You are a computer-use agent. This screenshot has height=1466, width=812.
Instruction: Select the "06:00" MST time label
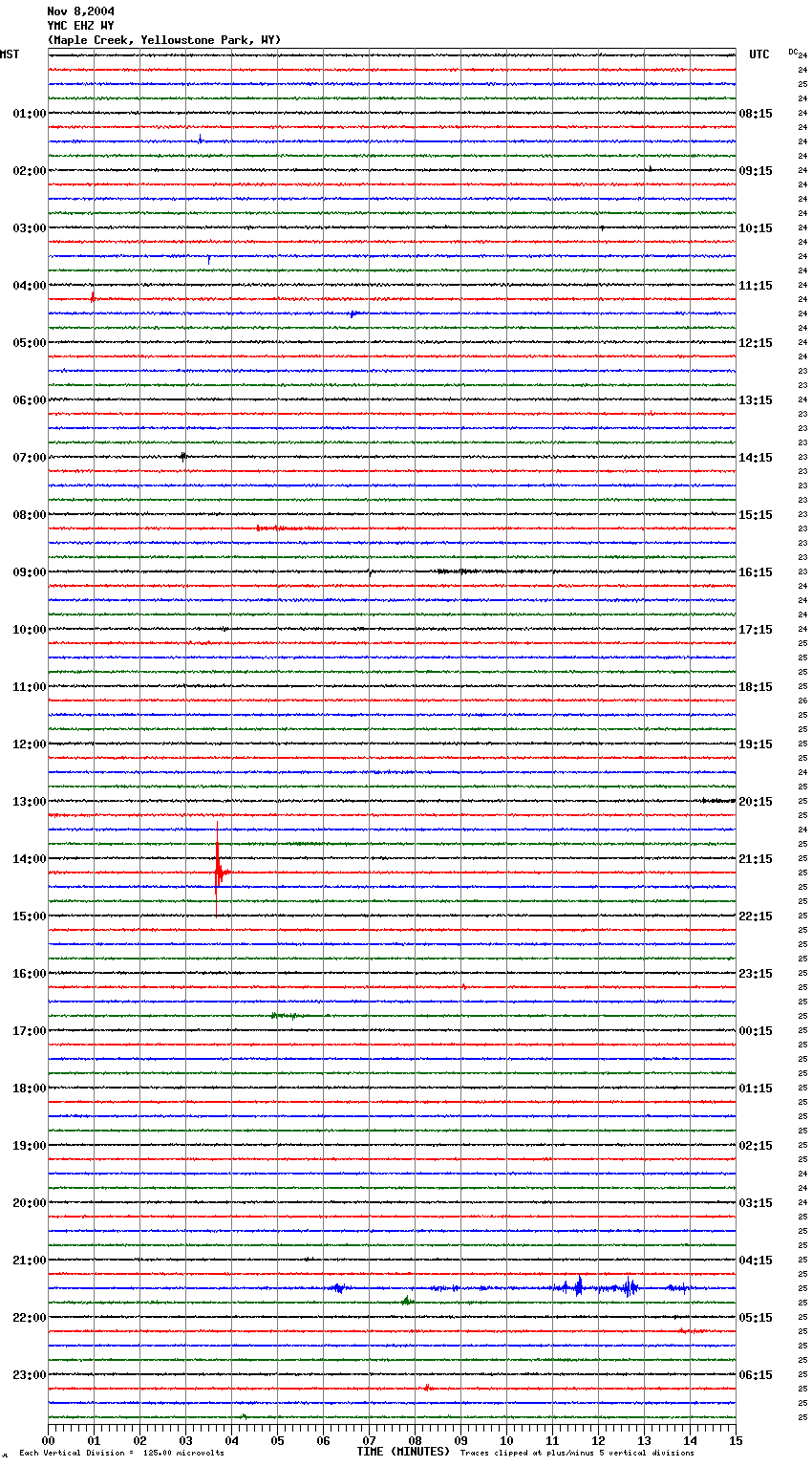click(x=30, y=400)
